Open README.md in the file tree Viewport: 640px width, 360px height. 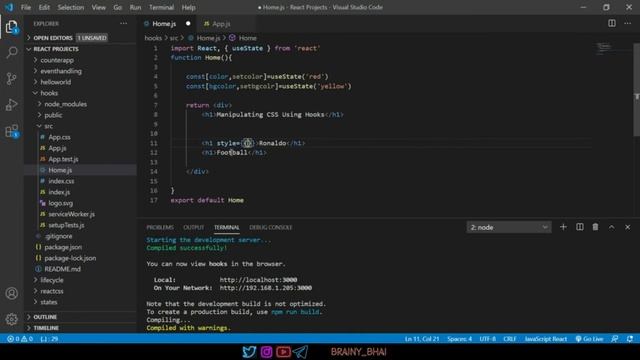point(81,269)
